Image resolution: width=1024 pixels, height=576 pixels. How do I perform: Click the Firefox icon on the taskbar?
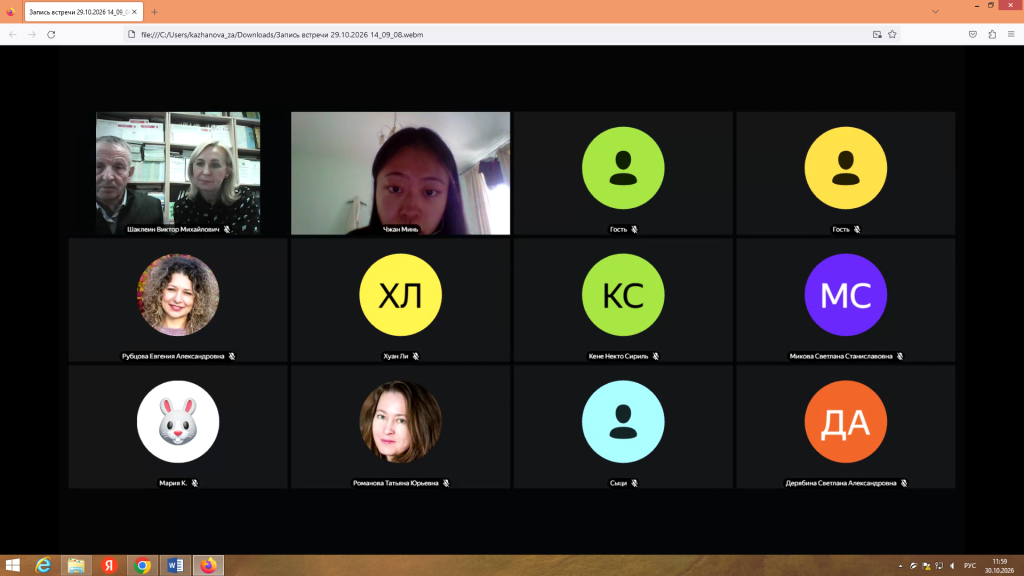coord(208,565)
